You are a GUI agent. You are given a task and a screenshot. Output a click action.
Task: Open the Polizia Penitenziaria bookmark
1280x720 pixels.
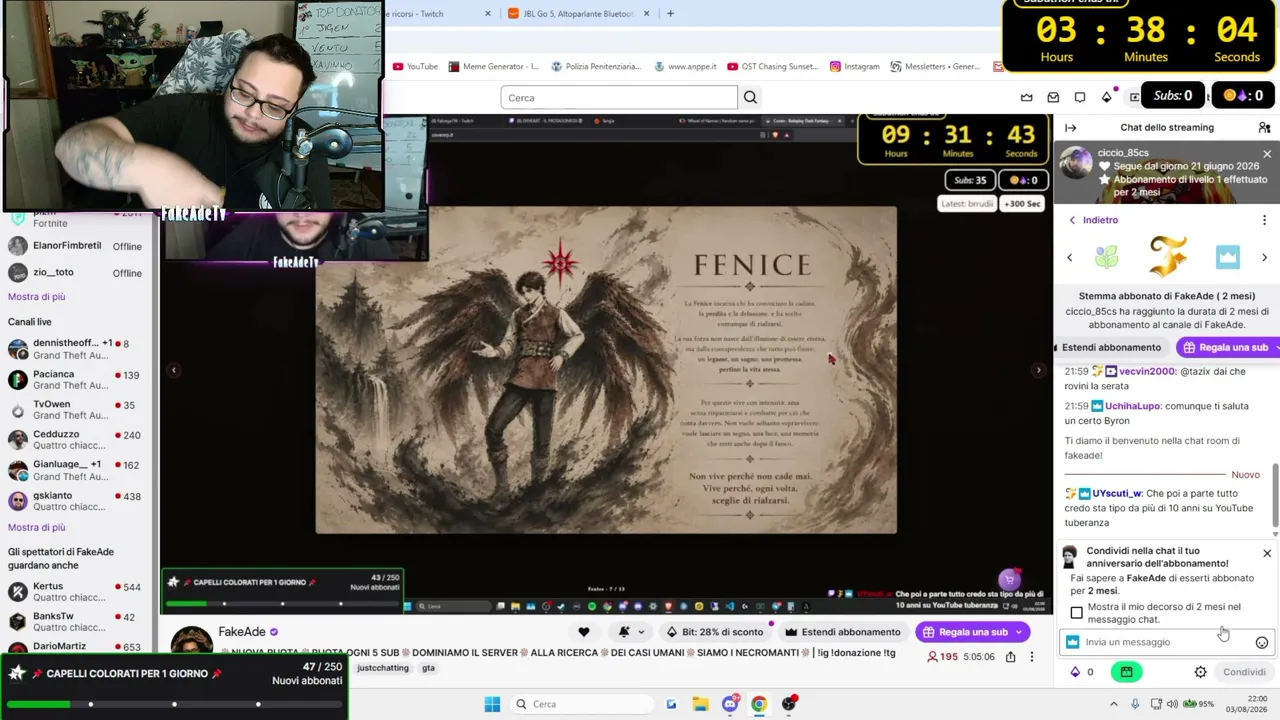[596, 66]
